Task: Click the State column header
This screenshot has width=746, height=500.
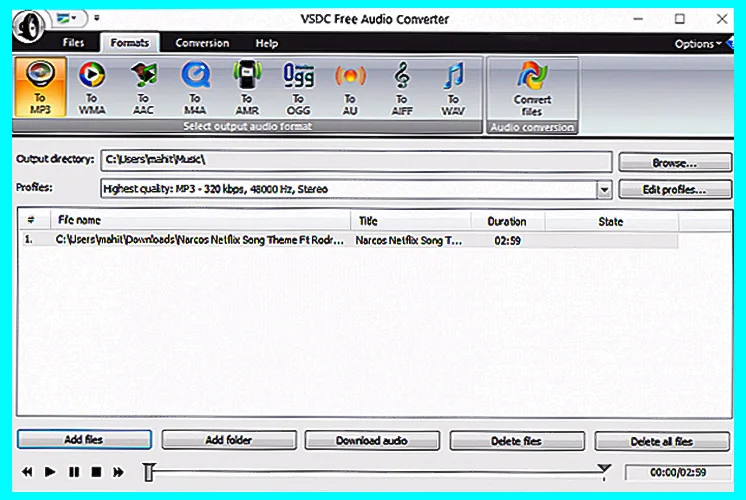Action: [611, 222]
